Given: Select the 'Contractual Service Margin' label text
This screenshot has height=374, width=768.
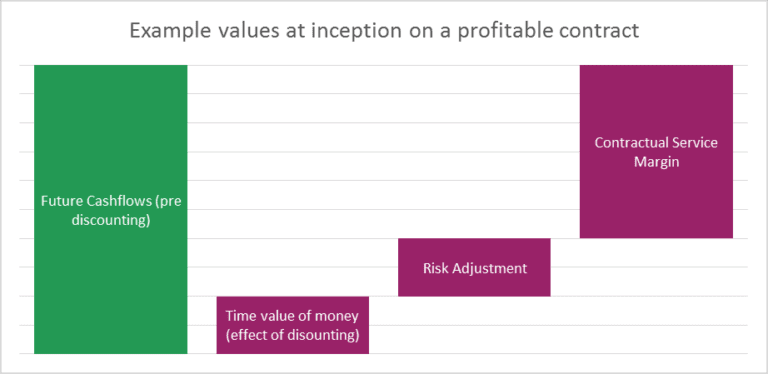Looking at the screenshot, I should point(656,152).
